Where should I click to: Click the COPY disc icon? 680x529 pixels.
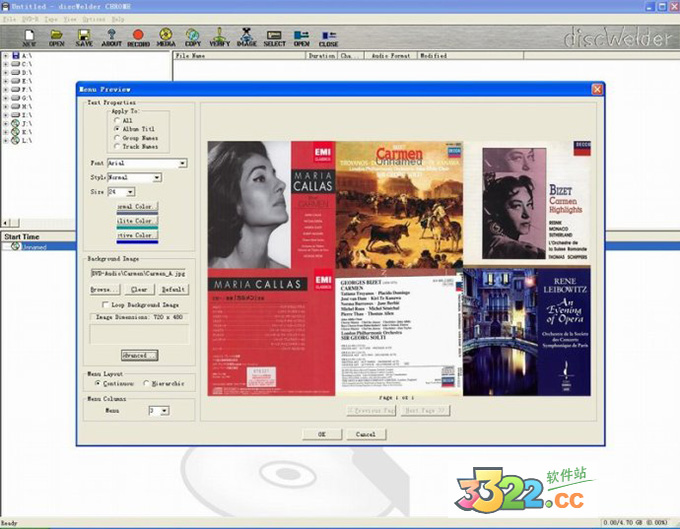pos(193,39)
